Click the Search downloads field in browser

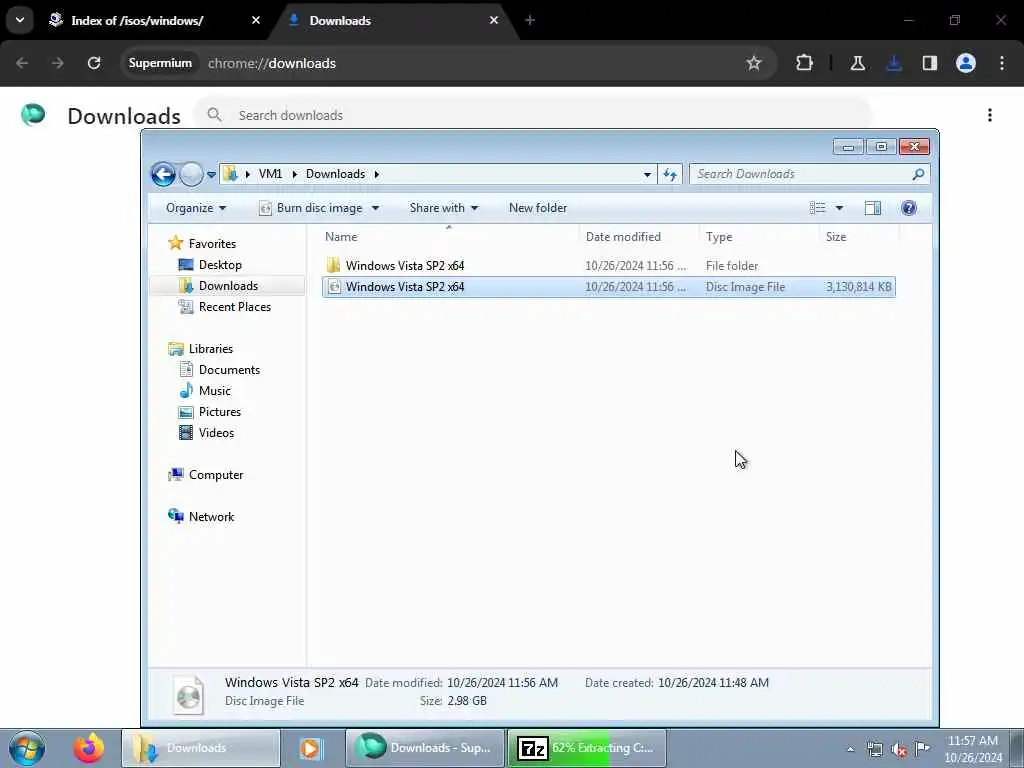click(532, 115)
